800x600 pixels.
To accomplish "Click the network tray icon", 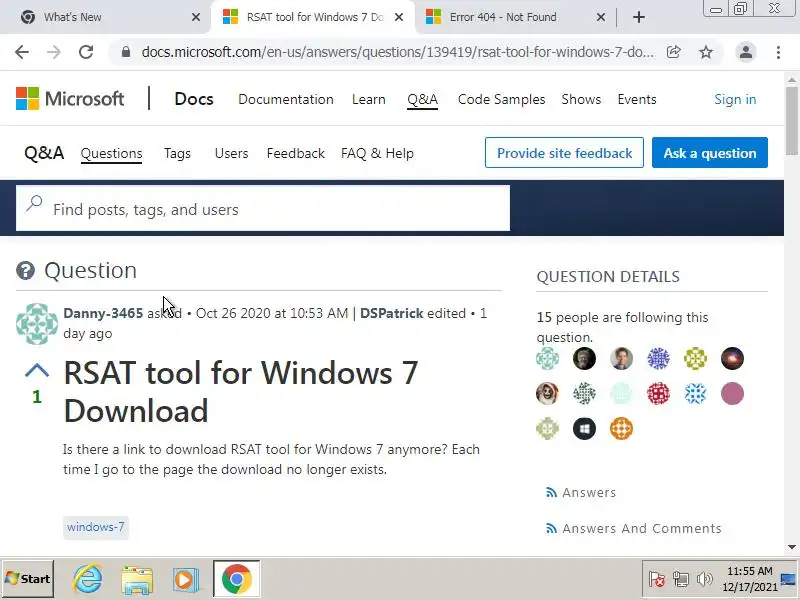I will pos(681,579).
